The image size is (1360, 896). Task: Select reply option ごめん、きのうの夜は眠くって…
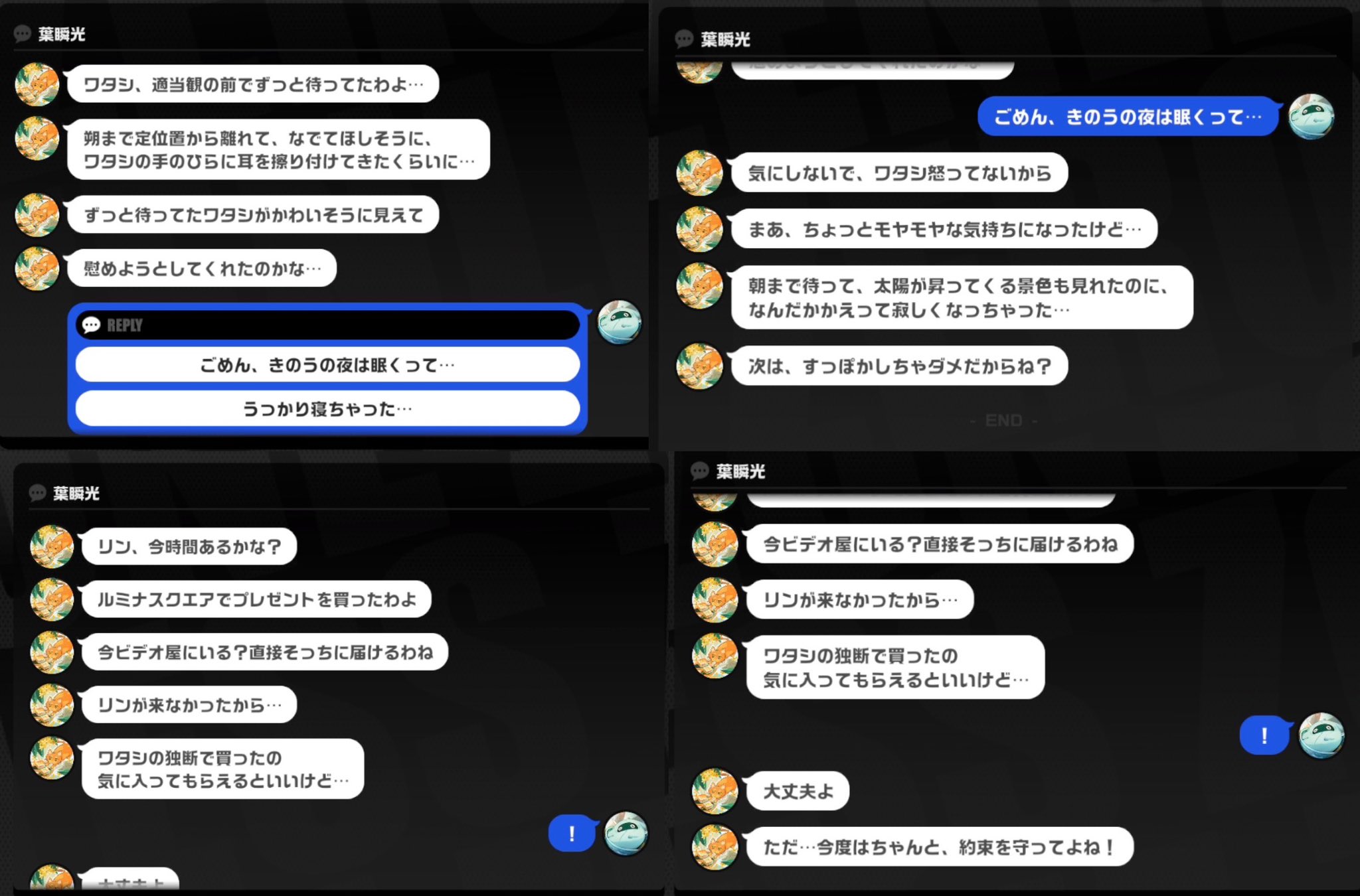[327, 365]
